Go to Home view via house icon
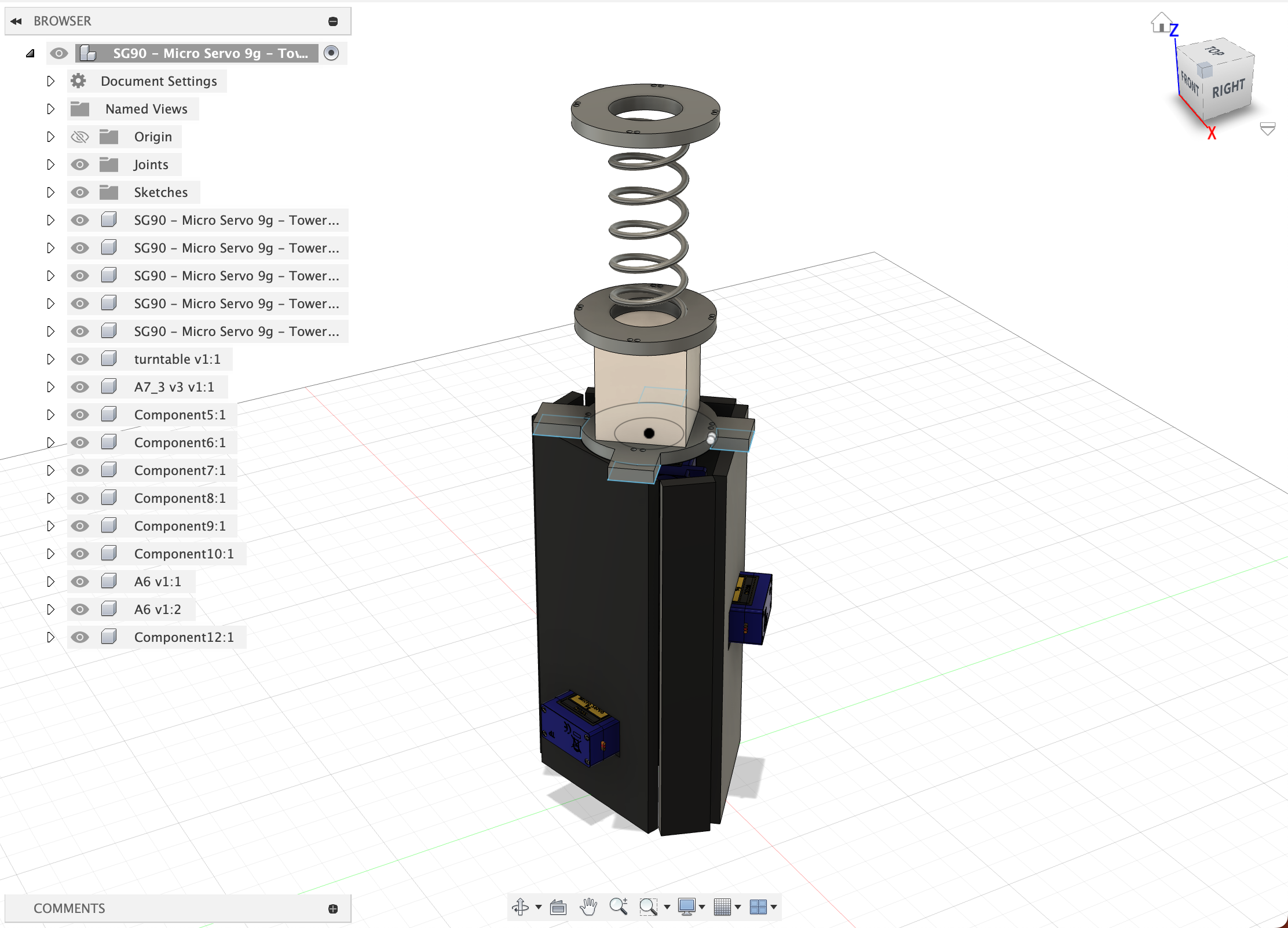 (1161, 23)
